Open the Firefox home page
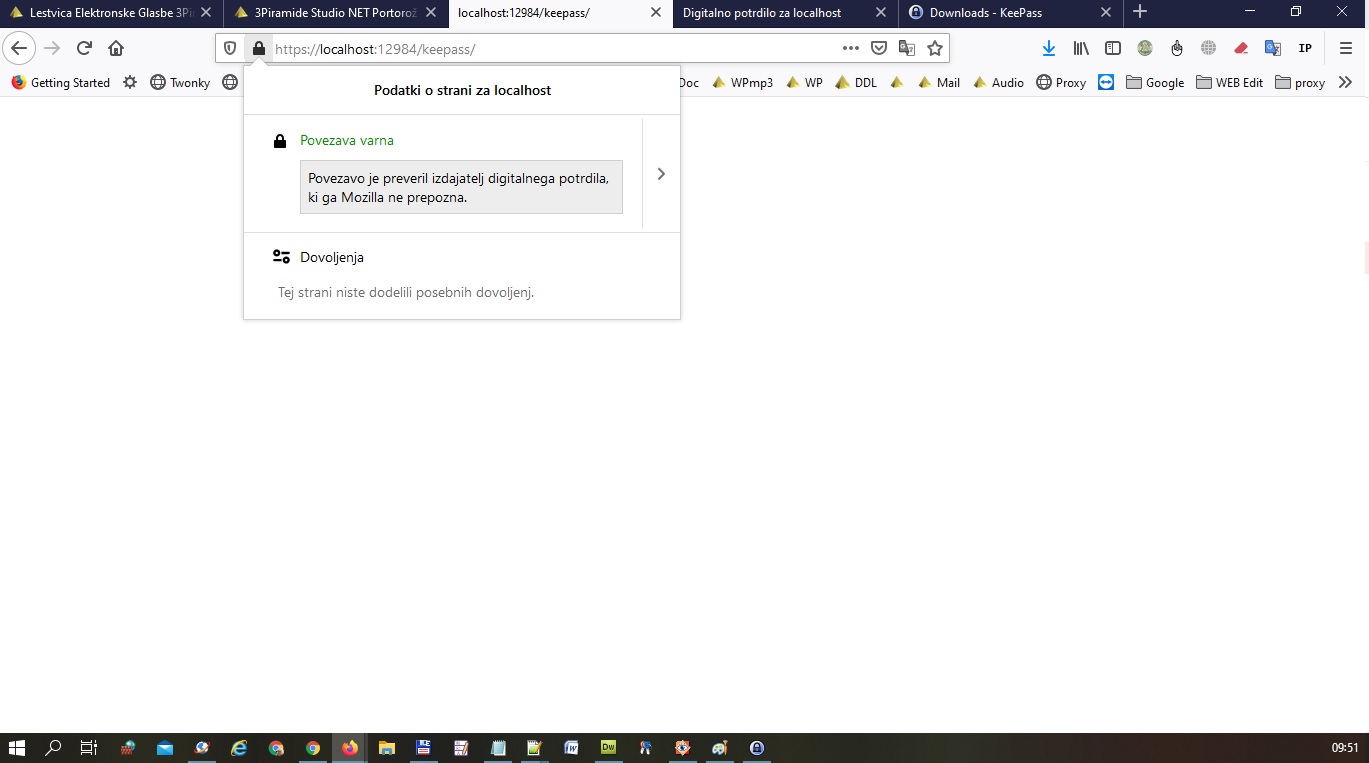The width and height of the screenshot is (1369, 763). 116,48
